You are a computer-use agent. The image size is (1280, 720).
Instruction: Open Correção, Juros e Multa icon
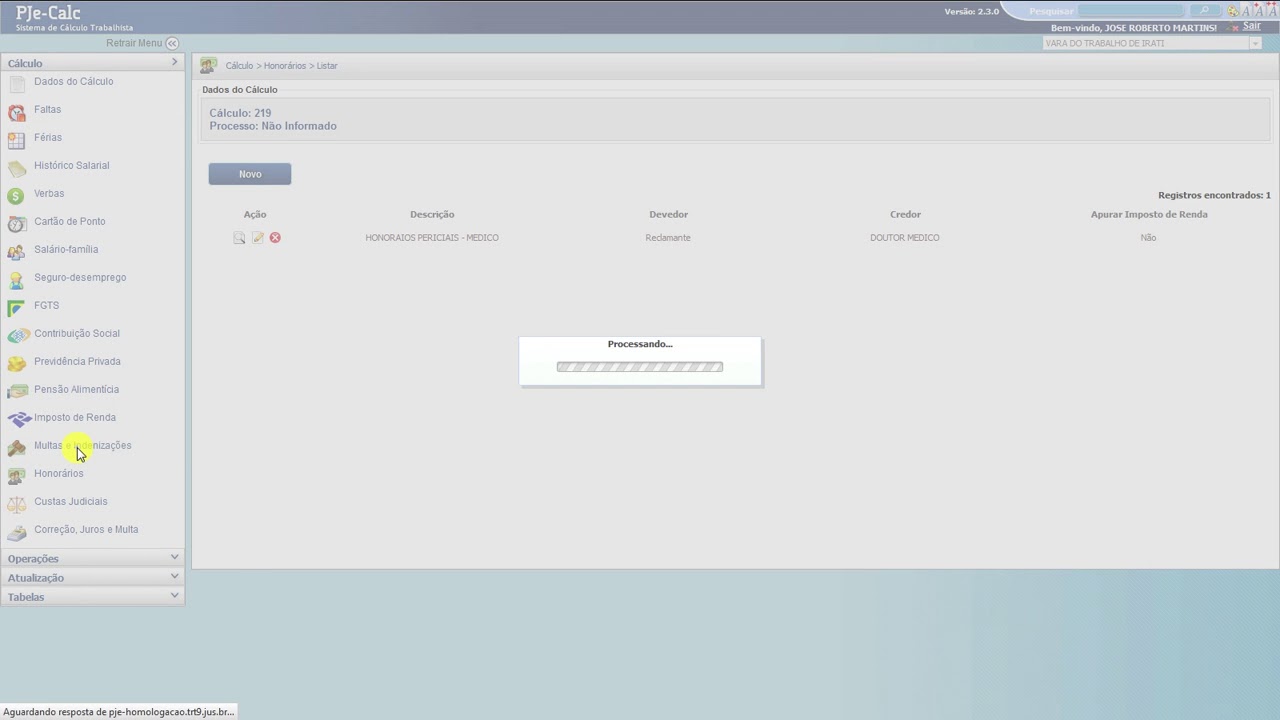coord(16,533)
